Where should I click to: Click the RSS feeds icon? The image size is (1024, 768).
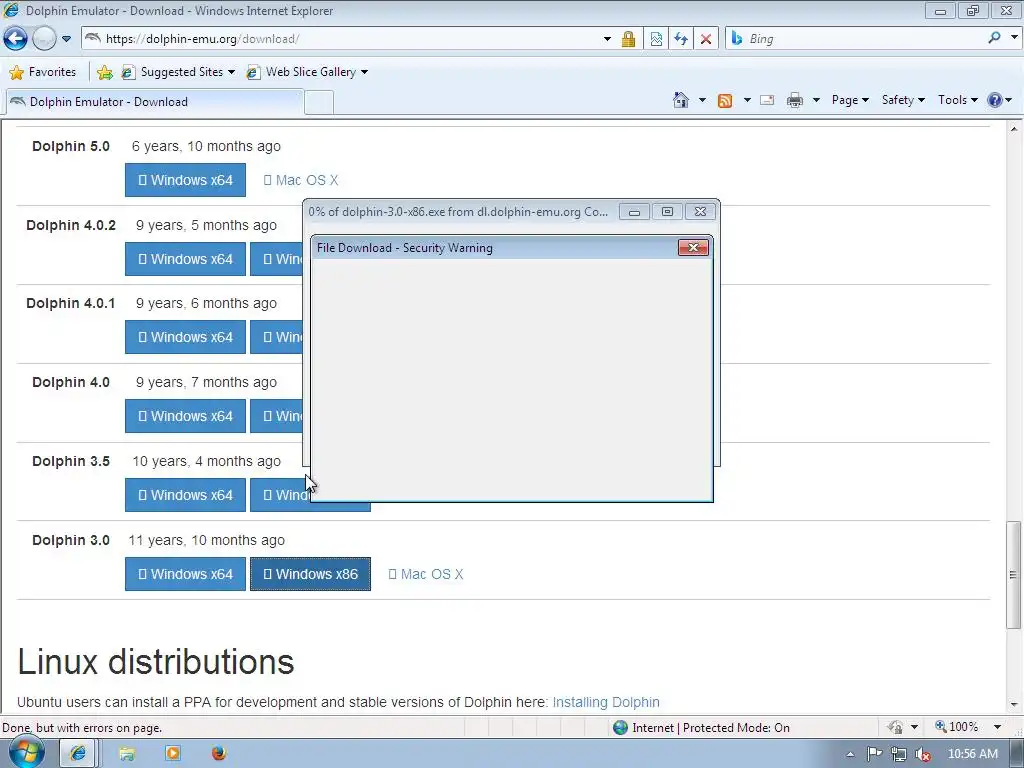click(x=725, y=101)
